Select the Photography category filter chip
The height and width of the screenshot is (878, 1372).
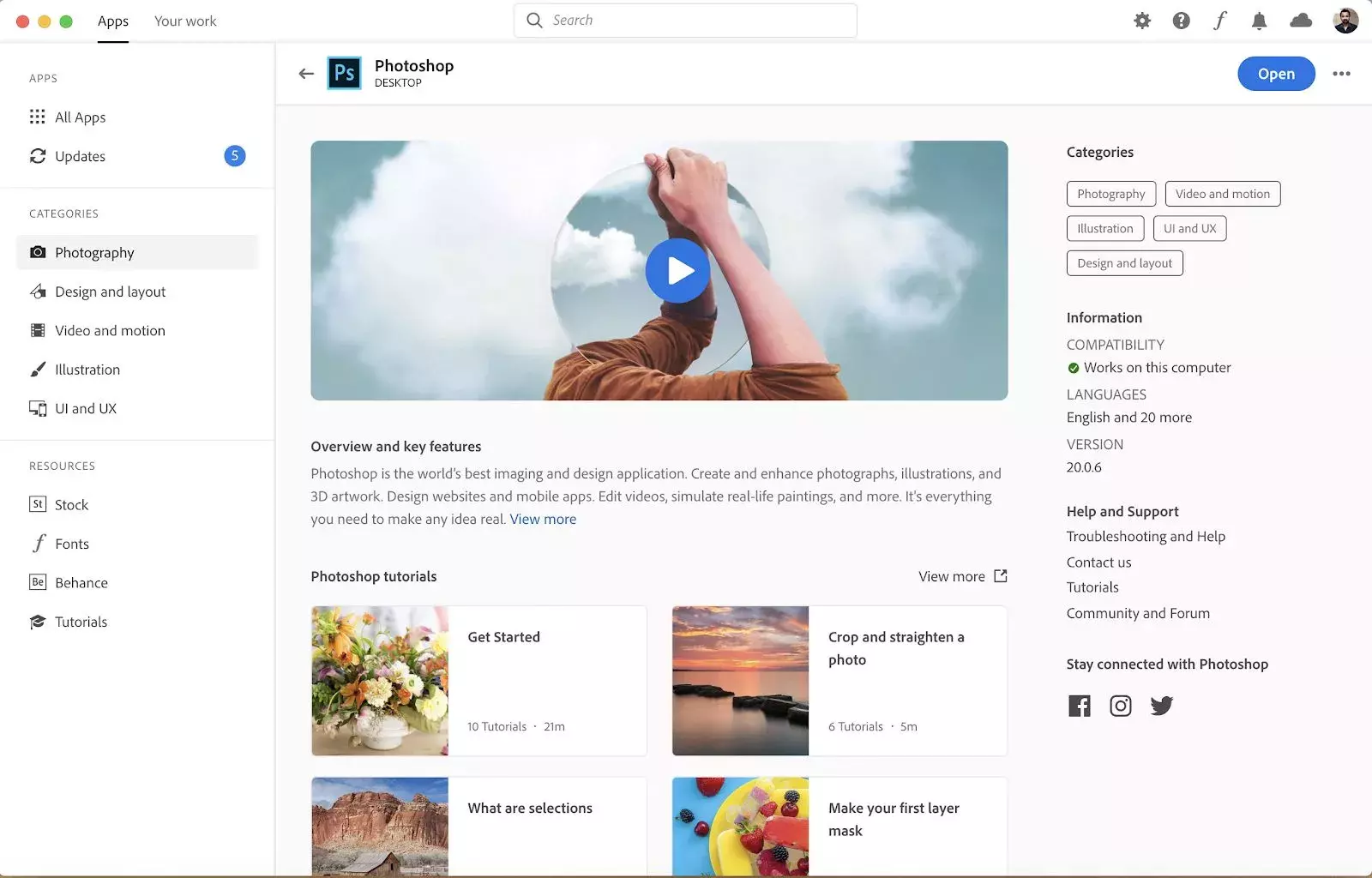point(1110,194)
